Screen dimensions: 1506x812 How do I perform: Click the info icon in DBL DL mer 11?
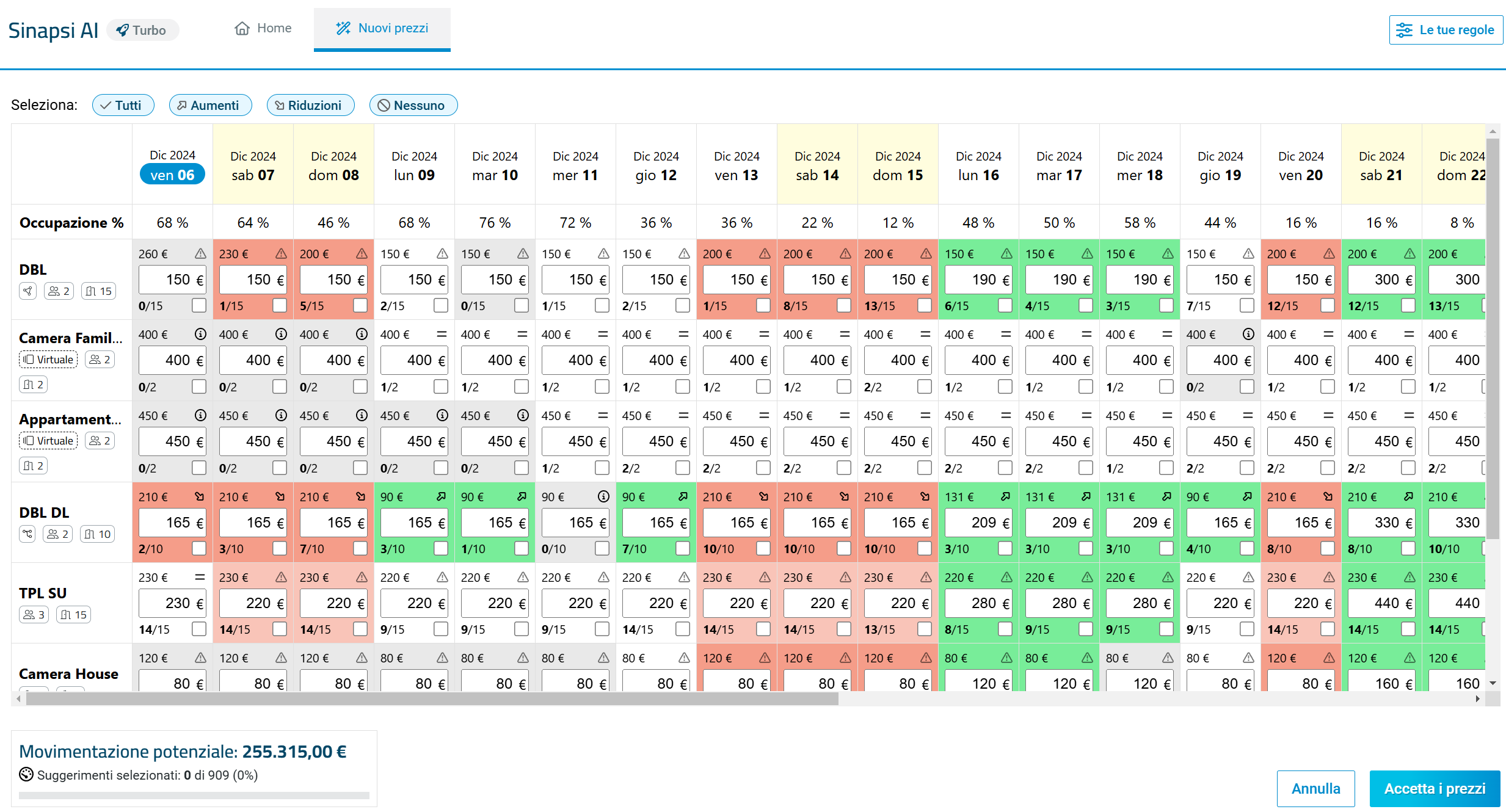tap(603, 496)
